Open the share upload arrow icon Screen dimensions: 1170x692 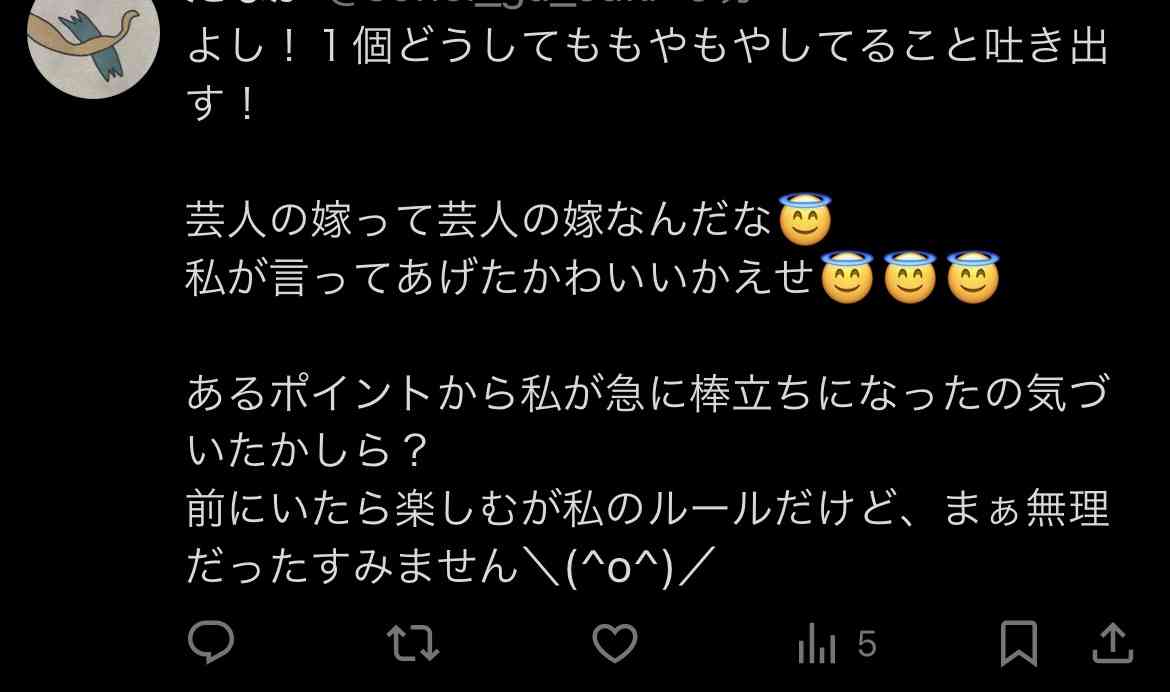pyautogui.click(x=1113, y=643)
